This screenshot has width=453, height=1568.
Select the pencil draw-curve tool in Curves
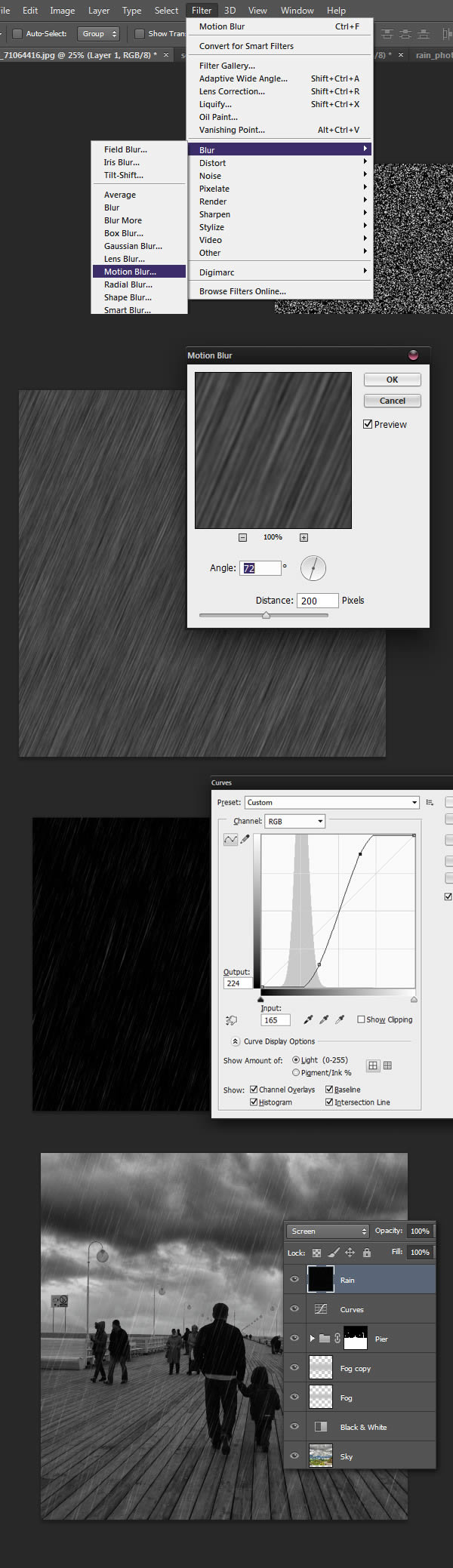click(x=245, y=839)
